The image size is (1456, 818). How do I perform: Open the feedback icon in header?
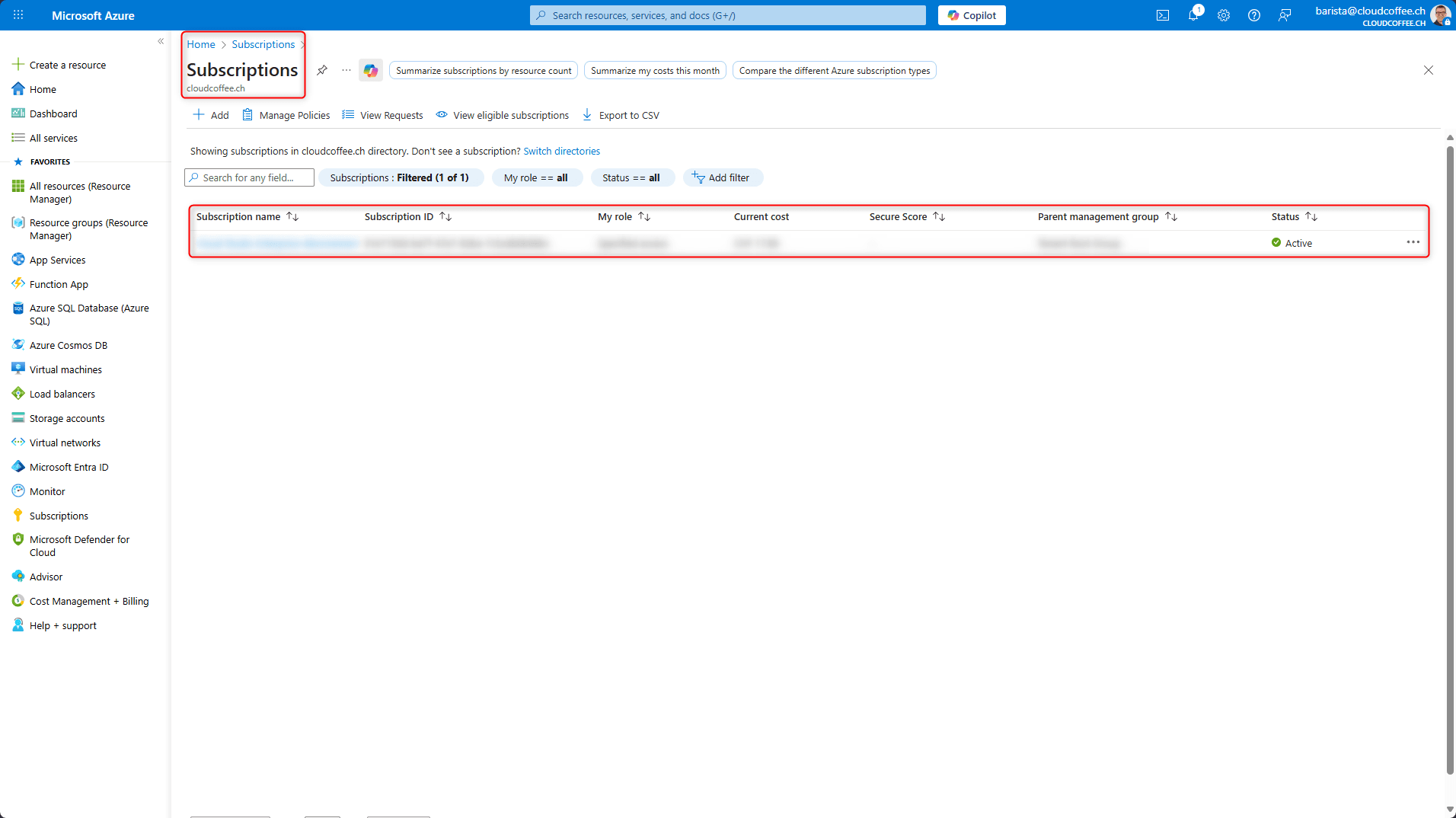pyautogui.click(x=1285, y=15)
